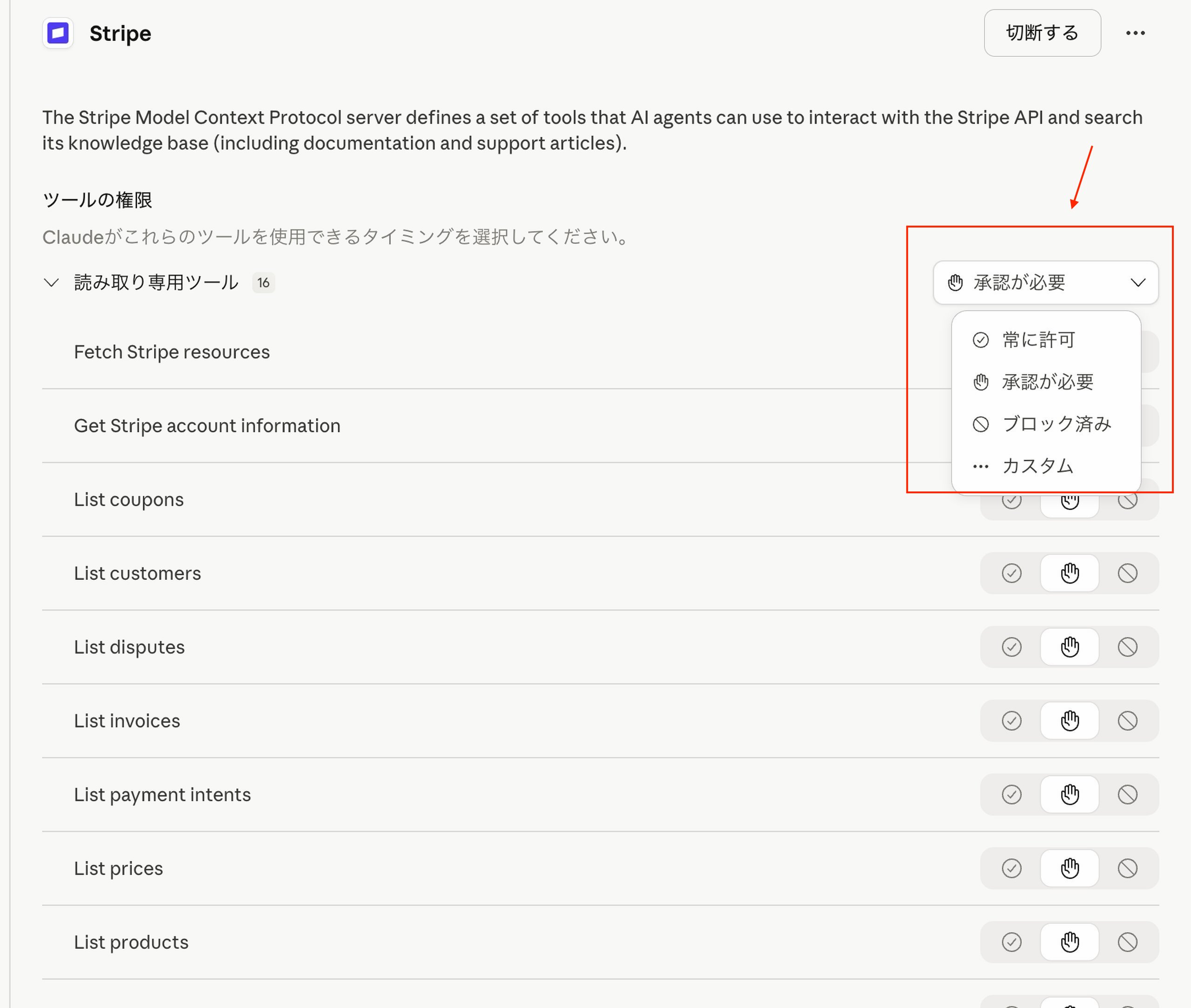1191x1008 pixels.
Task: Block the List invoices tool
Action: point(1127,720)
